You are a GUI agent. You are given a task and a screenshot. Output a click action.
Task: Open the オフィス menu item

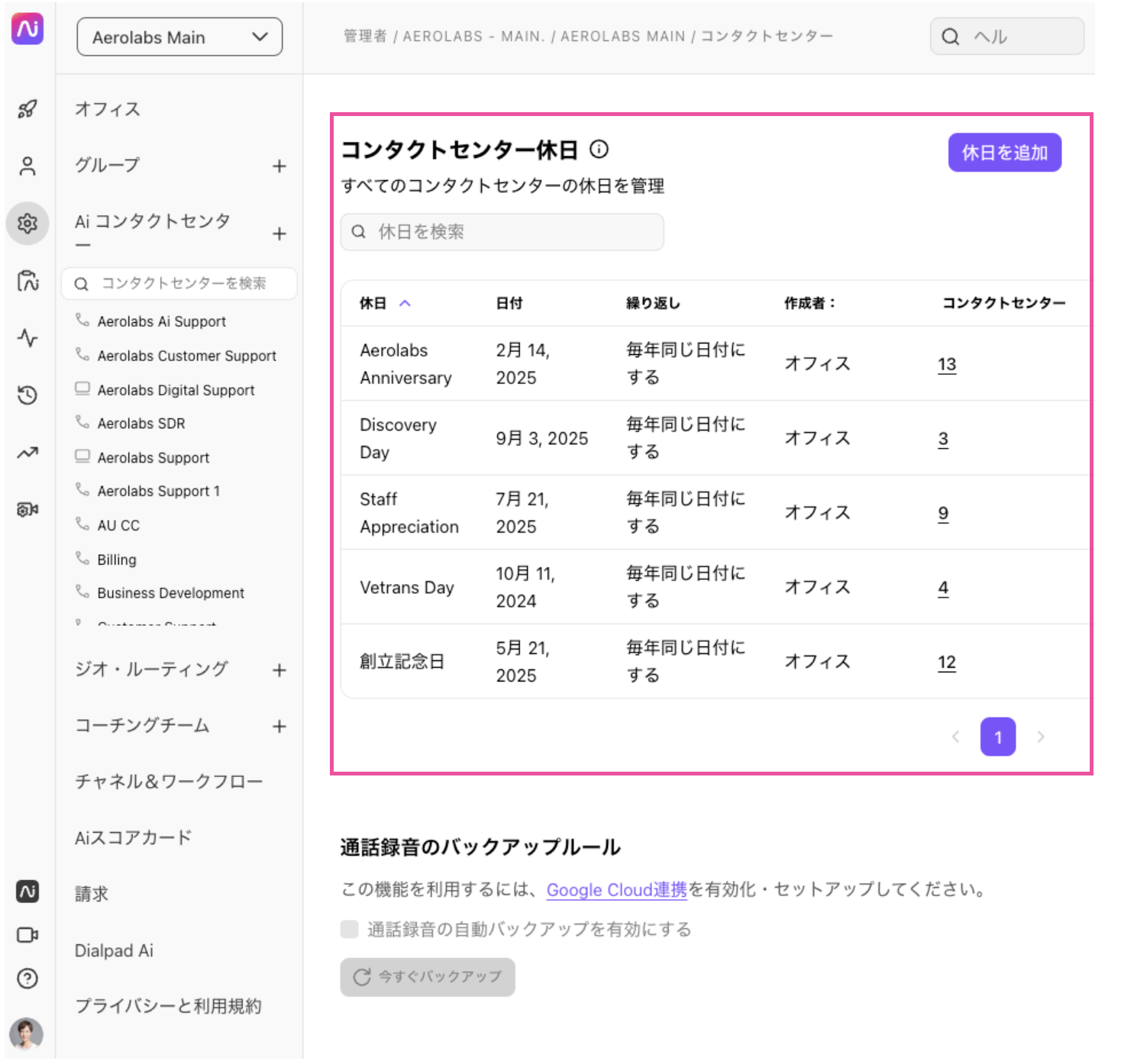(108, 109)
